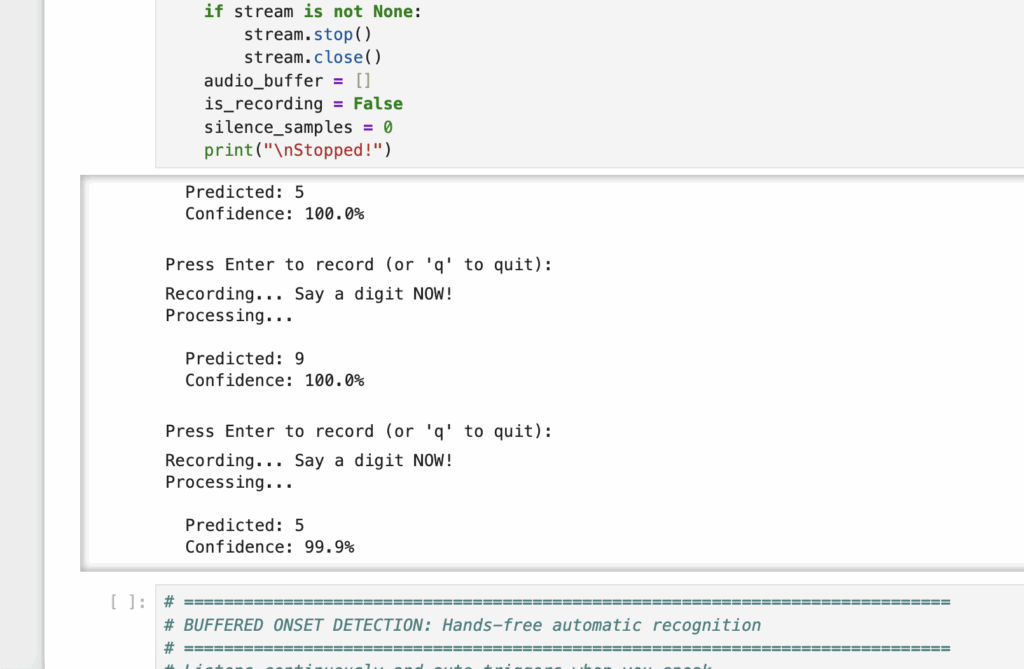The width and height of the screenshot is (1024, 669).
Task: Click the second "Recording... Say a digit NOW!" line
Action: pyautogui.click(x=308, y=461)
